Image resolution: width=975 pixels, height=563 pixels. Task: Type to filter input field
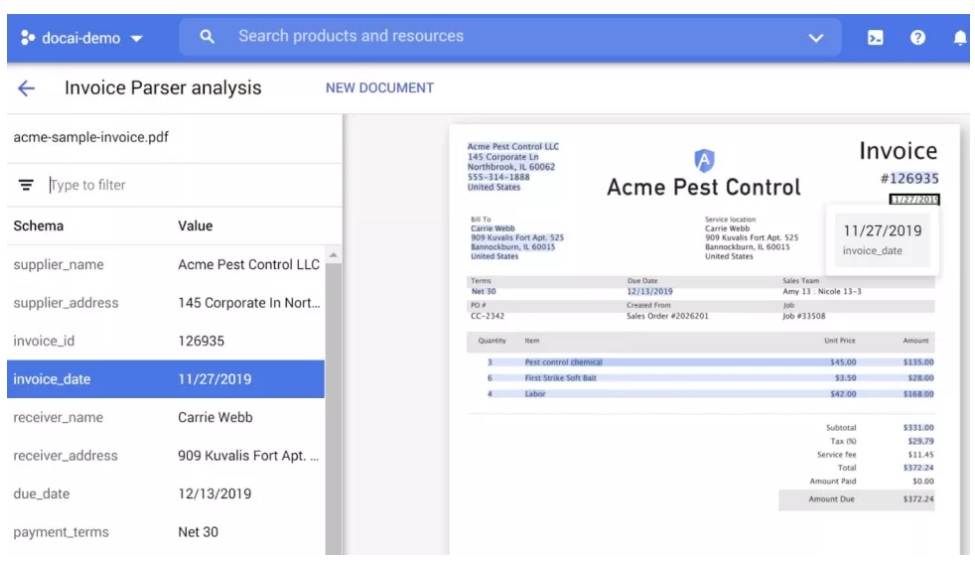[180, 185]
